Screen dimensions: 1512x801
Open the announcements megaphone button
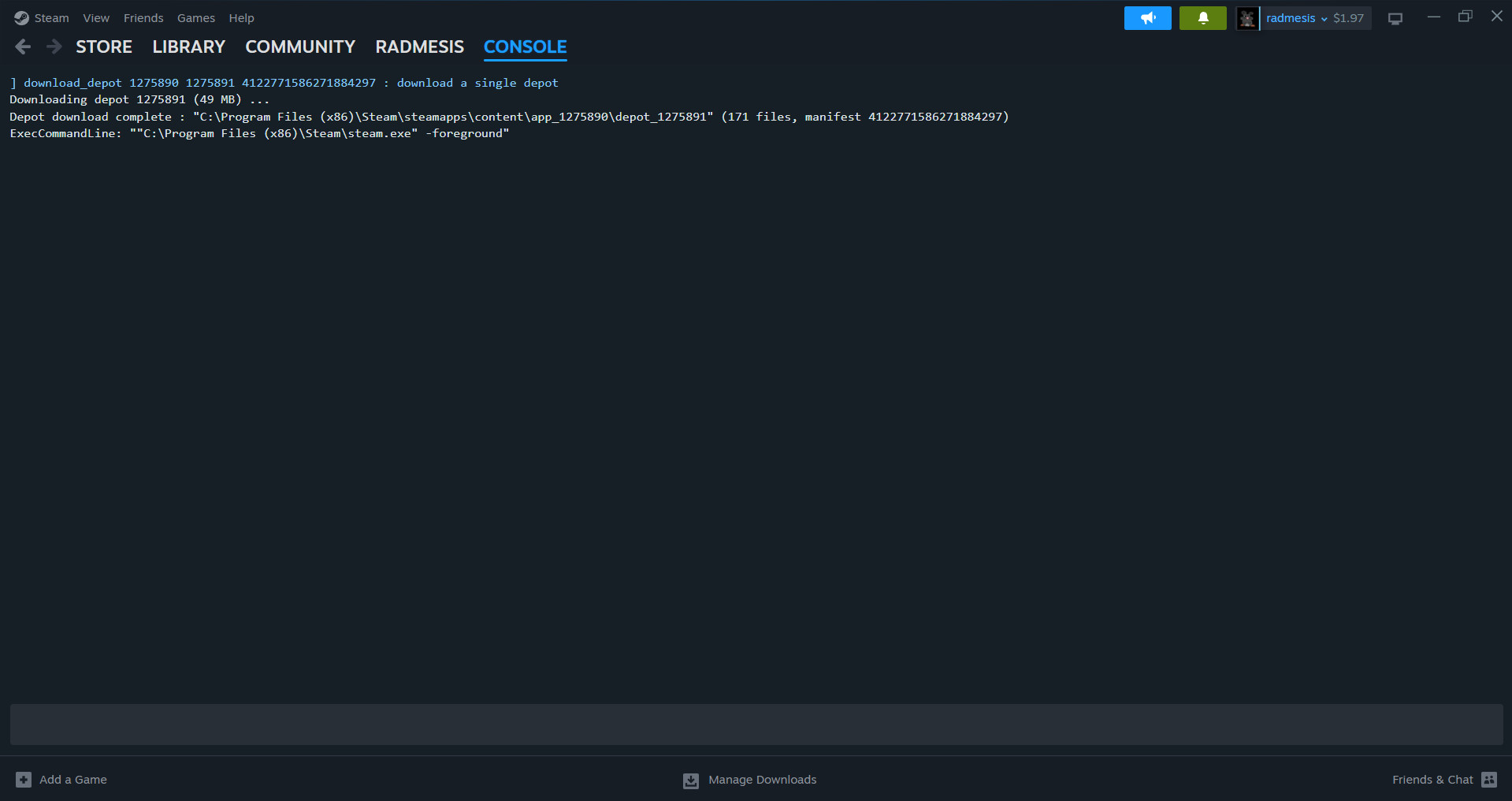[x=1147, y=18]
